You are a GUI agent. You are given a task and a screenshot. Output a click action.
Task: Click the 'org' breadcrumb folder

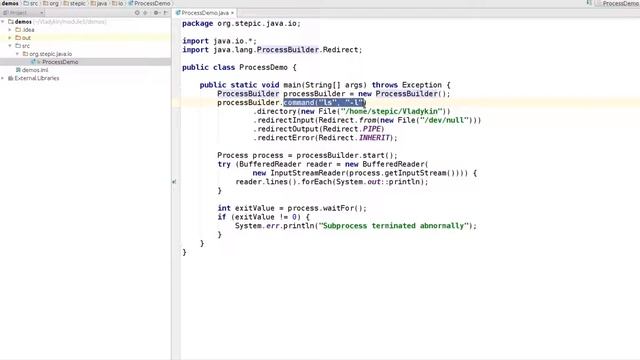pos(51,3)
